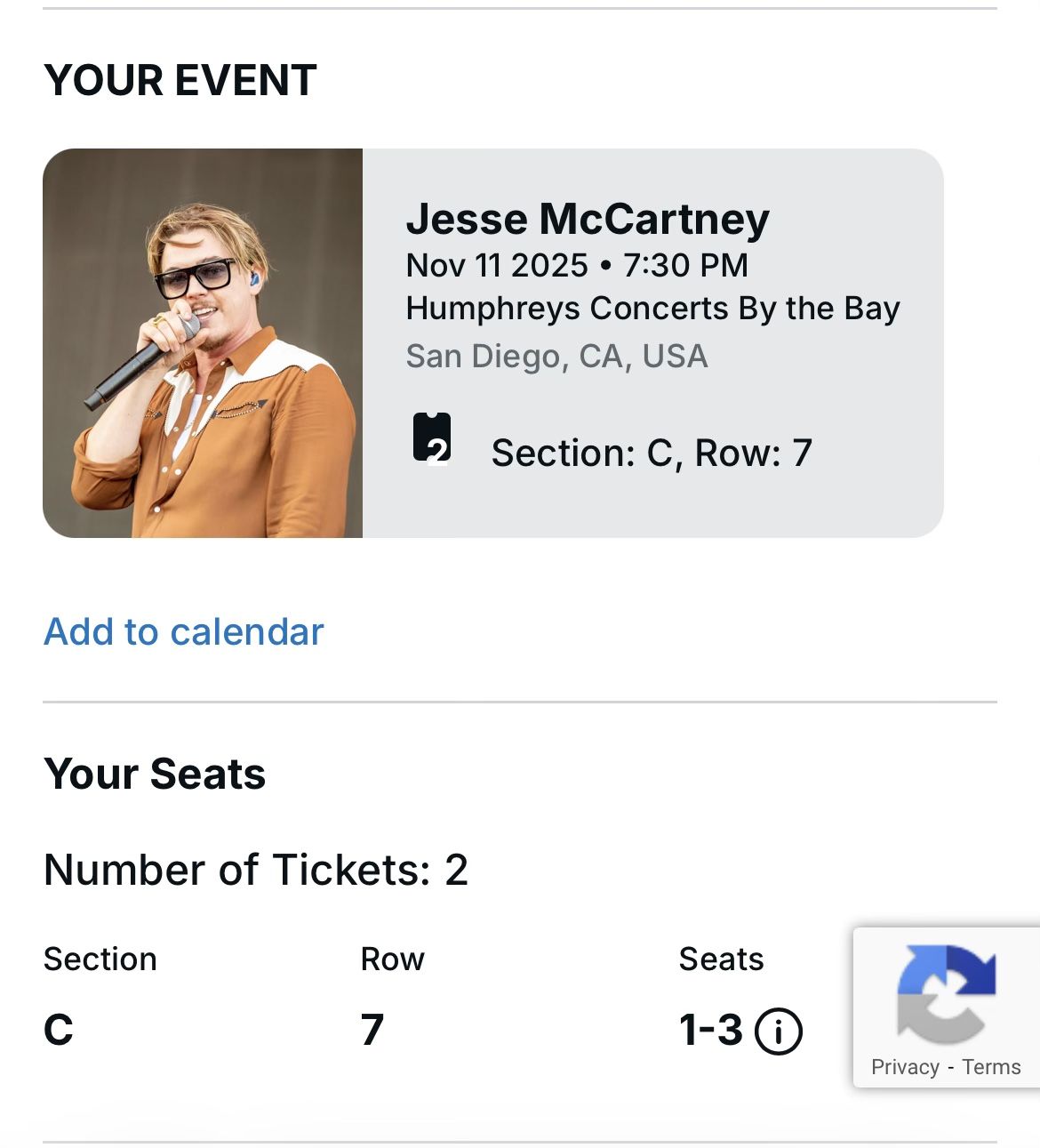This screenshot has width=1040, height=1148.
Task: Select the Humphreys Concerts venue name
Action: (x=652, y=309)
